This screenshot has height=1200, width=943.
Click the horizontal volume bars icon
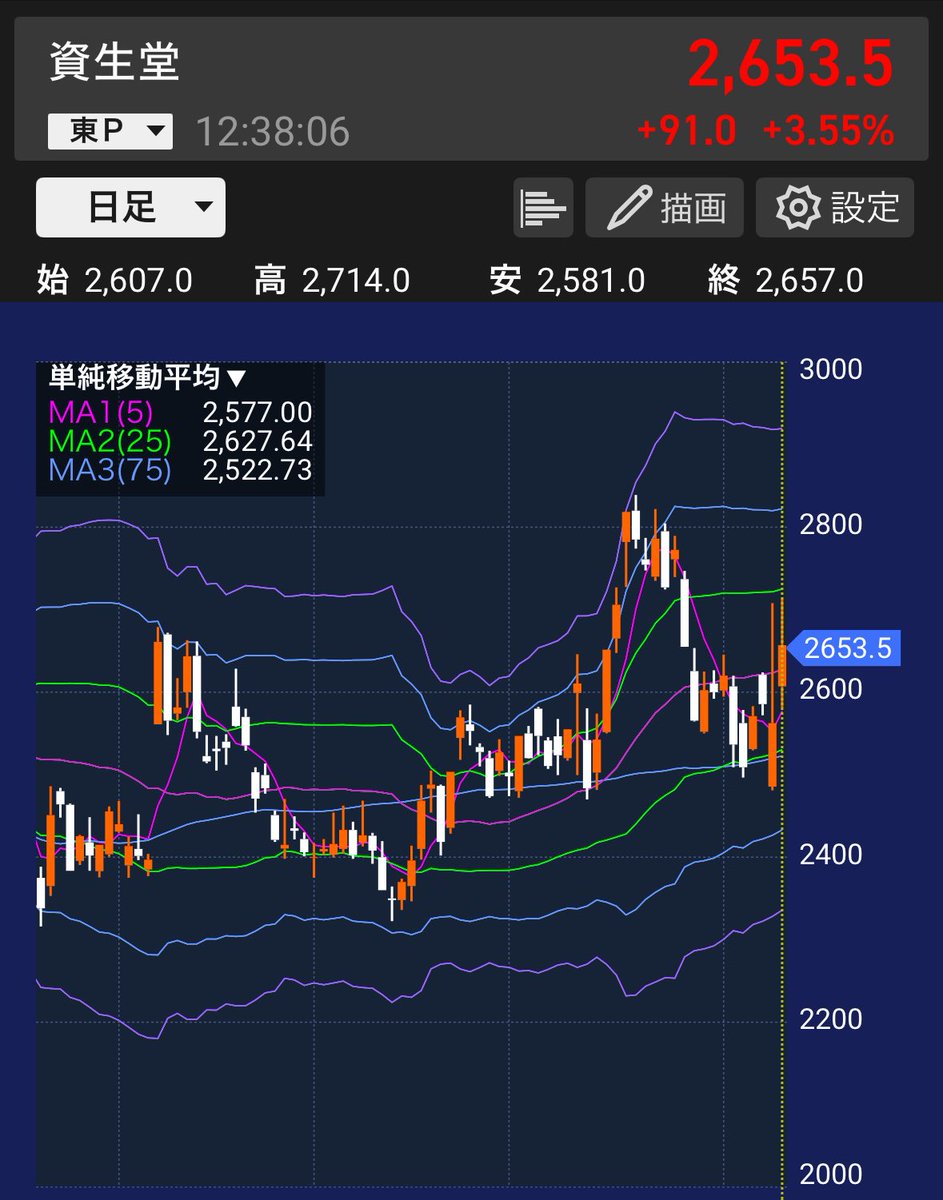click(x=544, y=208)
